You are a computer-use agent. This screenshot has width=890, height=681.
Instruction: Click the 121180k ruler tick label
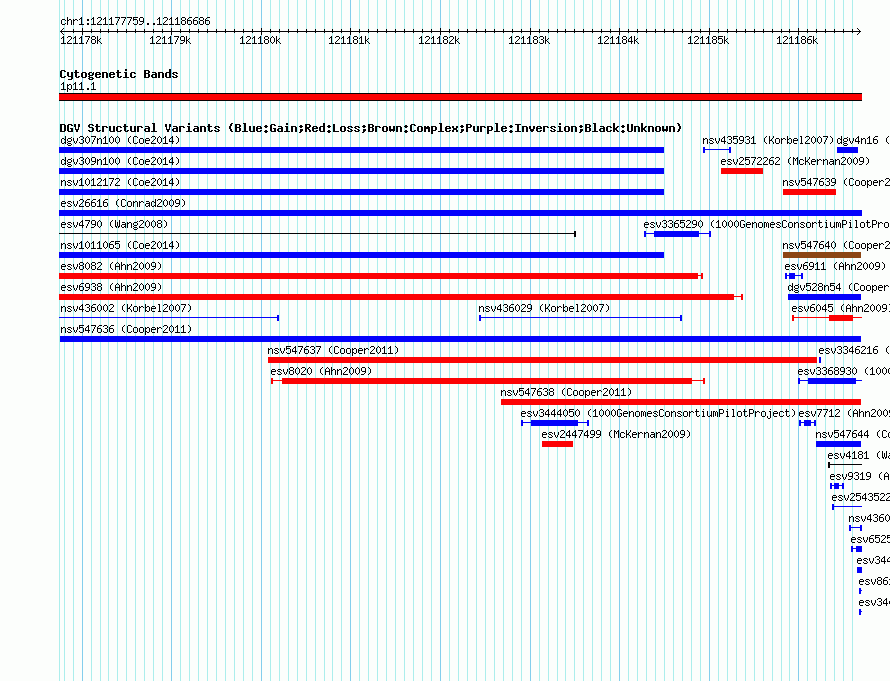[260, 40]
